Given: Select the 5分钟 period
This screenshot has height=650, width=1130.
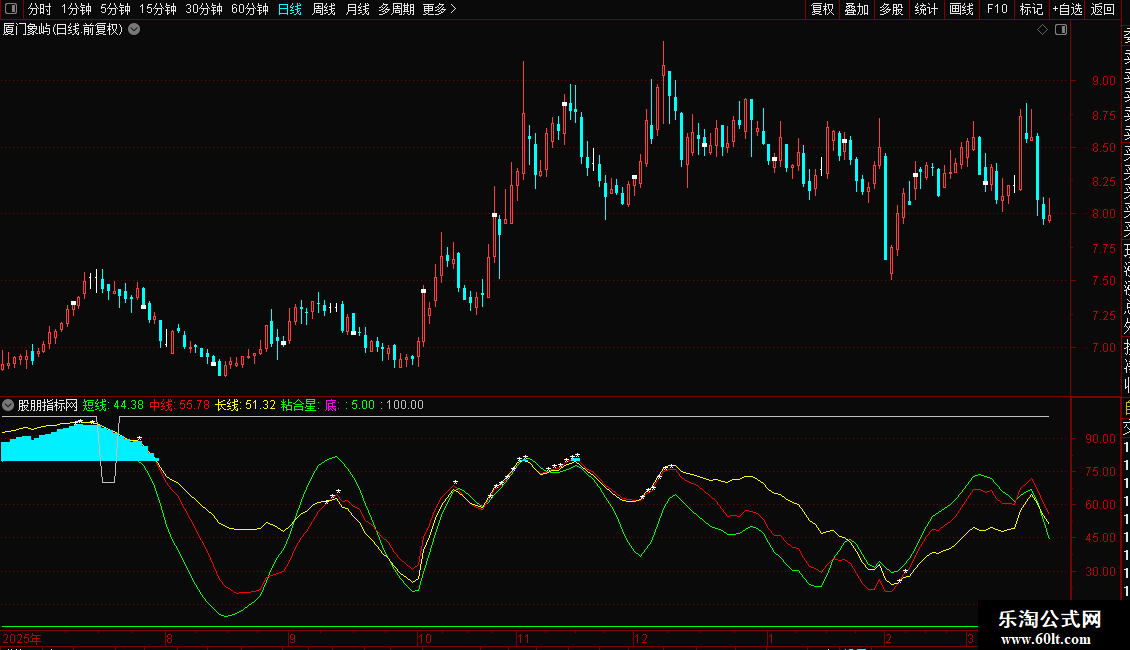Looking at the screenshot, I should pos(115,9).
